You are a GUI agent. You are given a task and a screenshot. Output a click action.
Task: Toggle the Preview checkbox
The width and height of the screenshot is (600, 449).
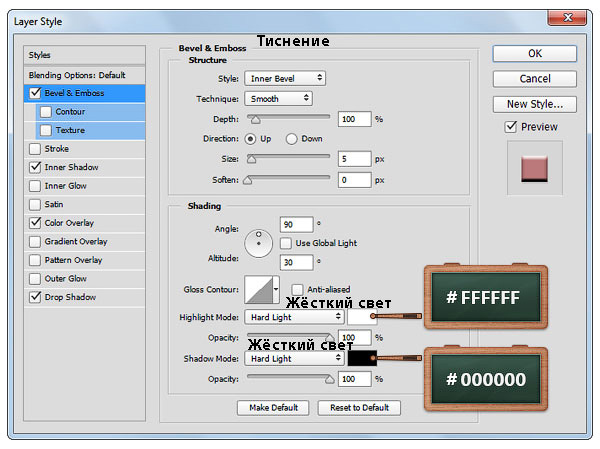tap(511, 127)
